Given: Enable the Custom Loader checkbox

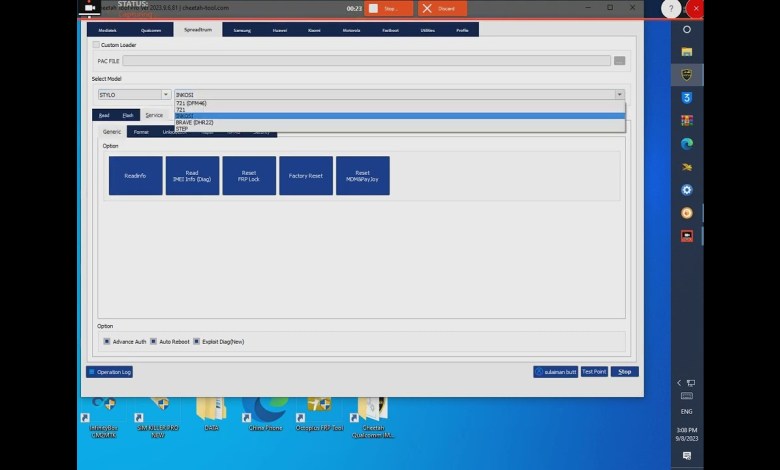Looking at the screenshot, I should 96,45.
